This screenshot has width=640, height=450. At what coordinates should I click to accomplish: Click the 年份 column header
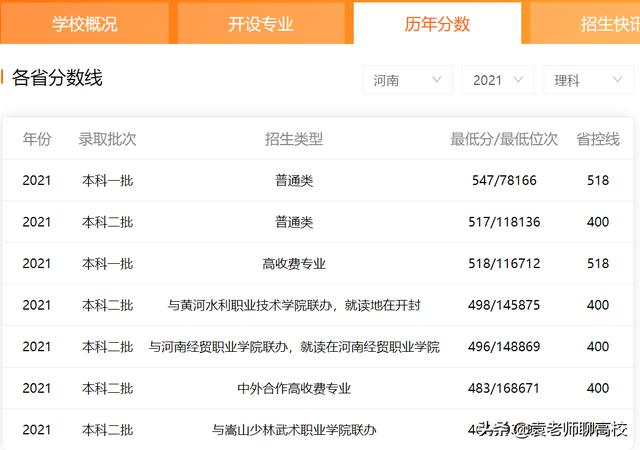pyautogui.click(x=37, y=139)
